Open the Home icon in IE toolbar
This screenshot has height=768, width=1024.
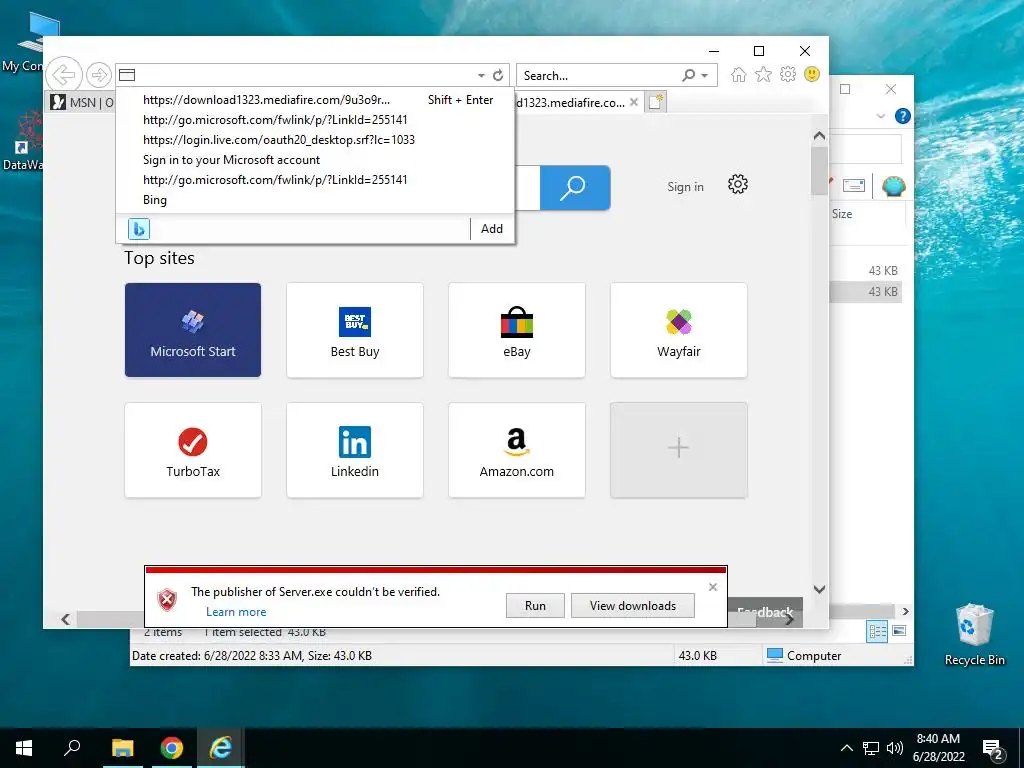(x=739, y=74)
